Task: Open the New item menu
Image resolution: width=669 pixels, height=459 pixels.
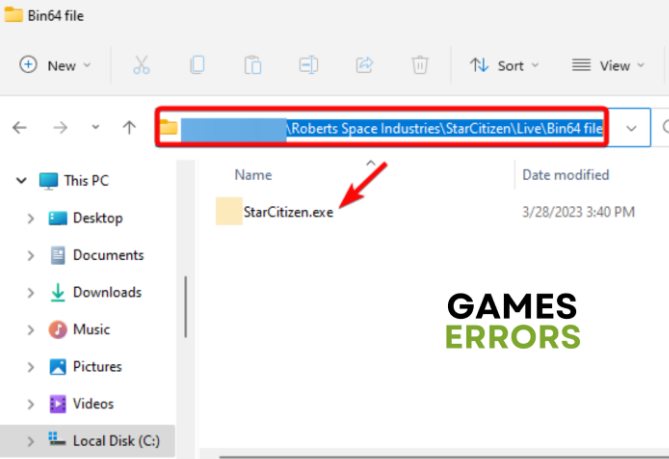Action: (55, 65)
